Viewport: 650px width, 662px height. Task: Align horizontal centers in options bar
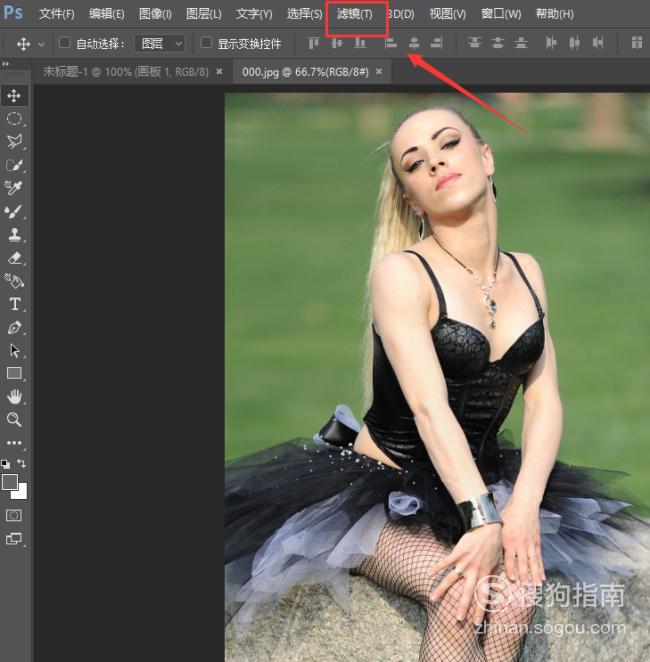tap(414, 43)
